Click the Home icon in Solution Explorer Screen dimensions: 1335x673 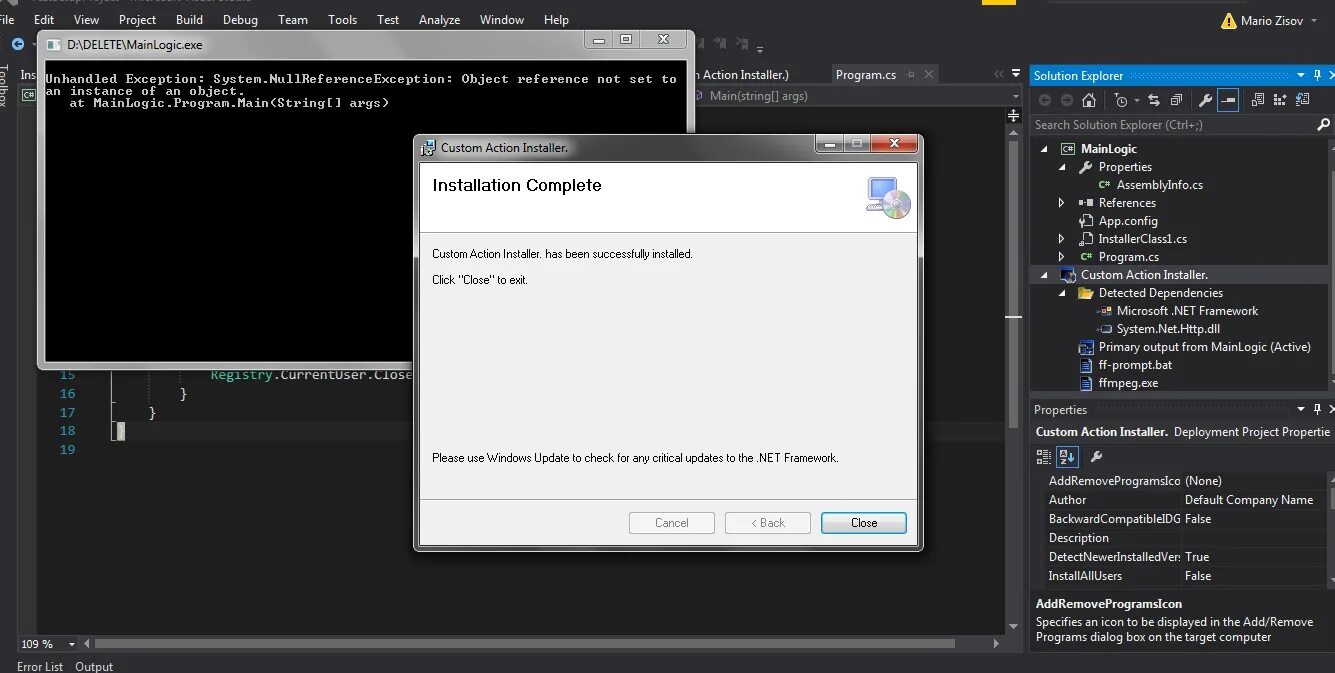pos(1089,100)
